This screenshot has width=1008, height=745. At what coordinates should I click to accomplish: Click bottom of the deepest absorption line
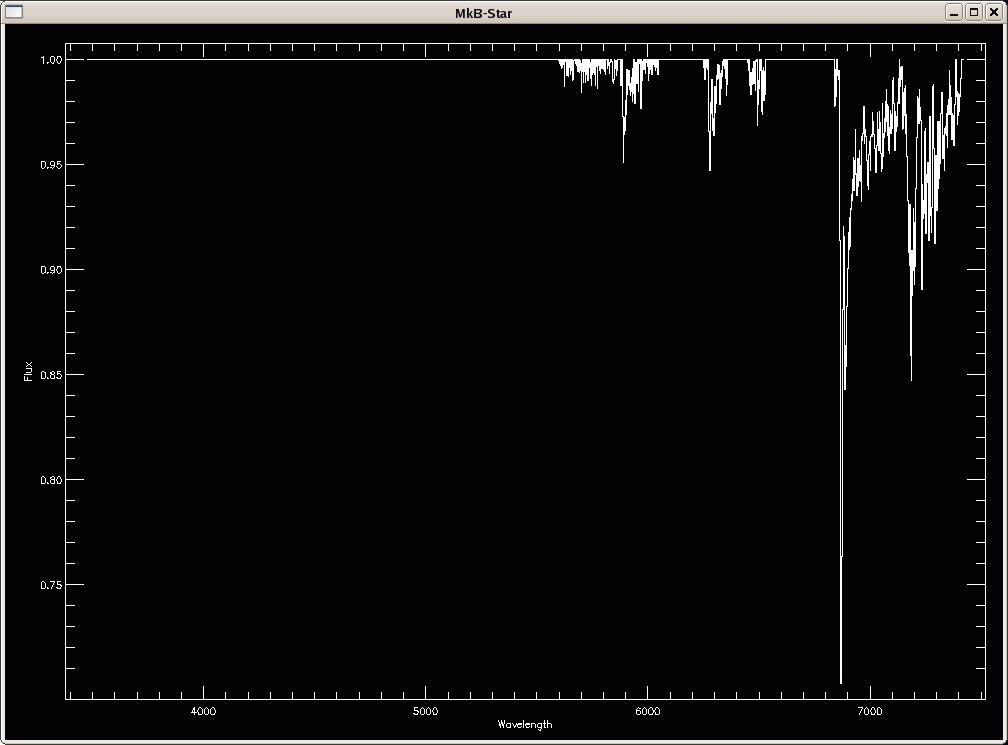[x=841, y=680]
